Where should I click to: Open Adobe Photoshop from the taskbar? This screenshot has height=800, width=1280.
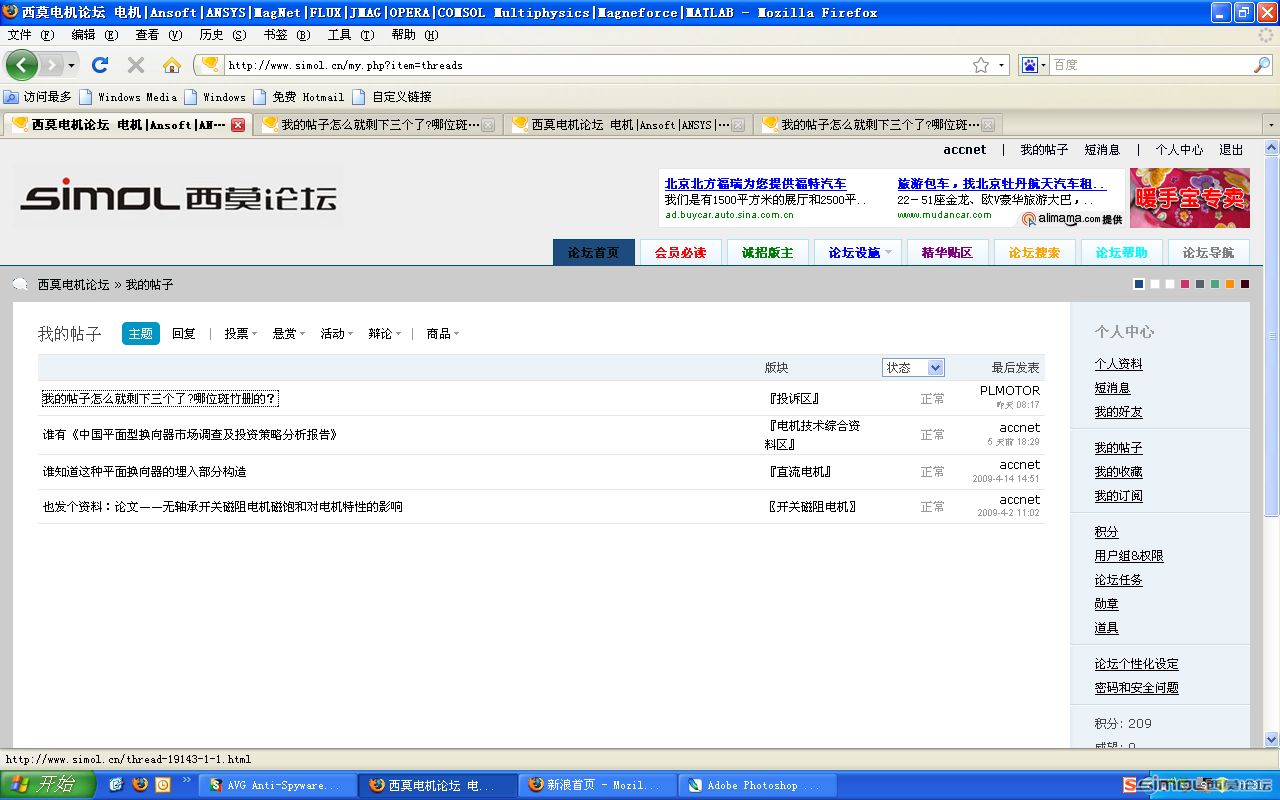(x=758, y=785)
